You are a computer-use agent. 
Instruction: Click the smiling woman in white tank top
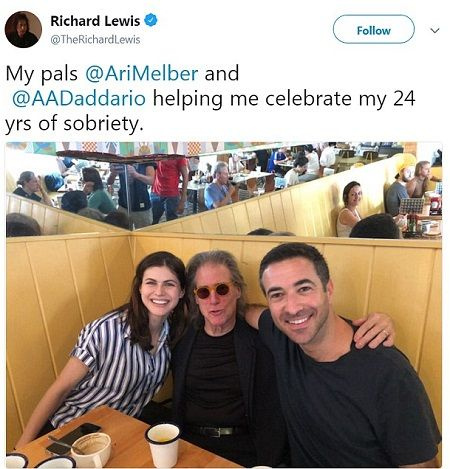point(349,209)
